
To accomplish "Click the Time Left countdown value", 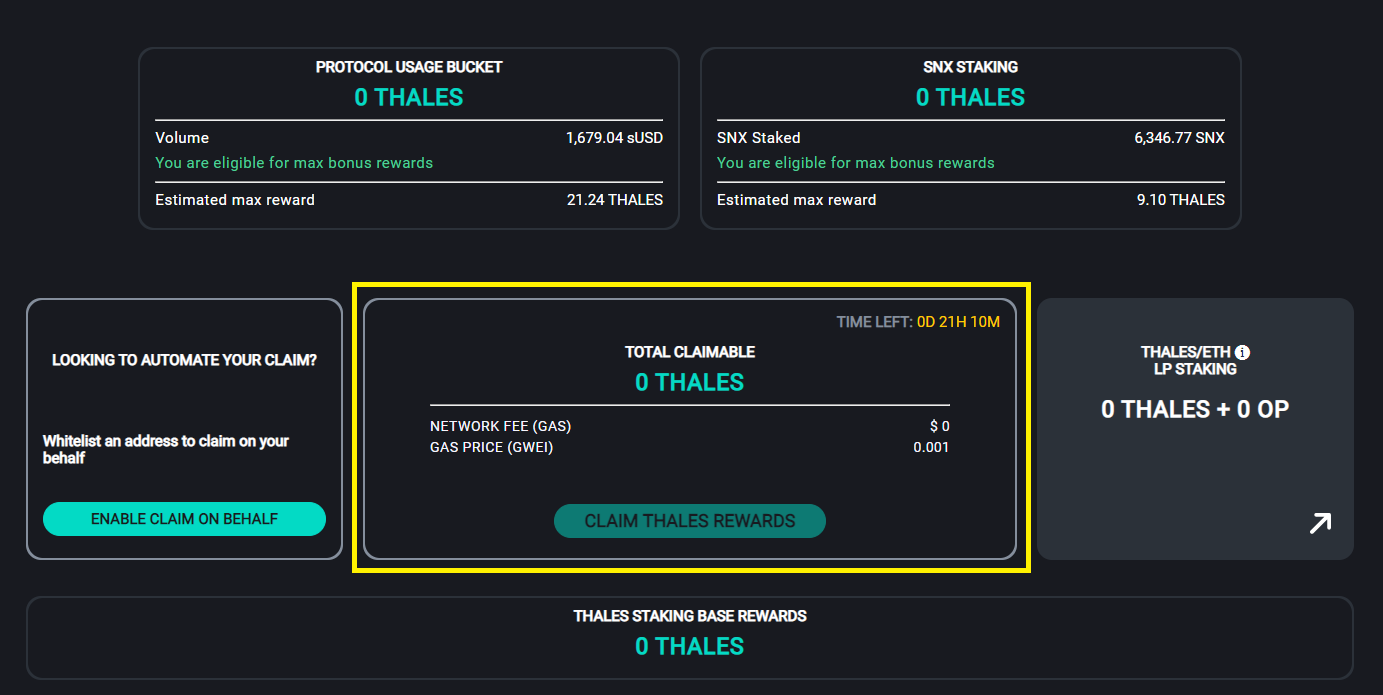I will 958,322.
